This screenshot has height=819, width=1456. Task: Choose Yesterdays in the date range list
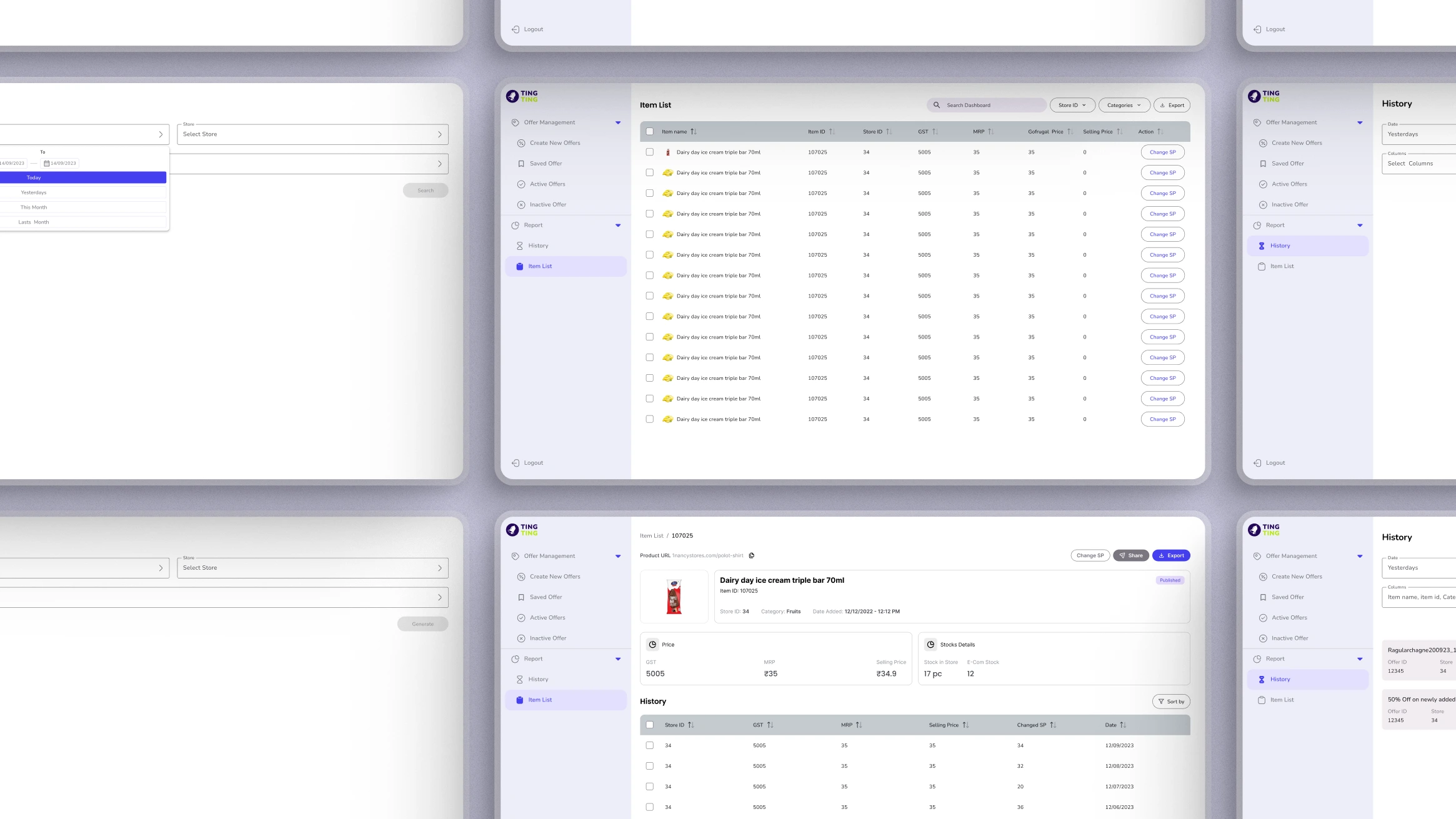(83, 192)
